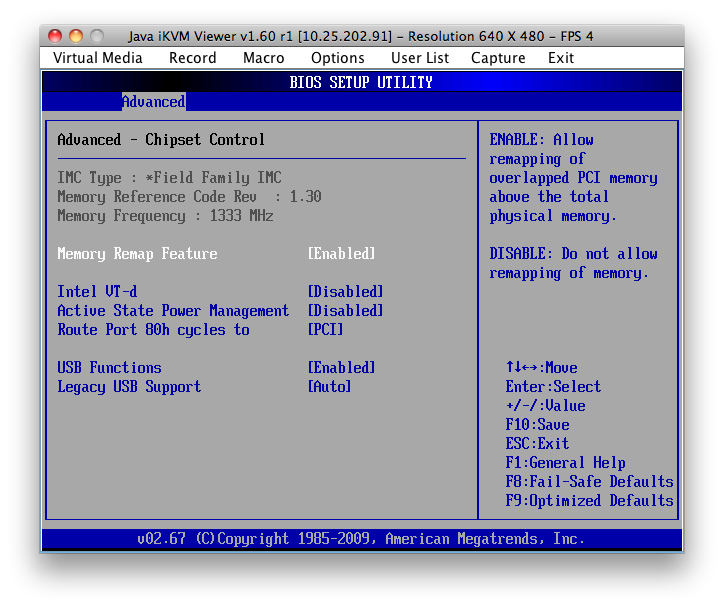Toggle Memory Remap Feature Enabled value
Viewport: 724px width, 608px height.
[x=342, y=254]
